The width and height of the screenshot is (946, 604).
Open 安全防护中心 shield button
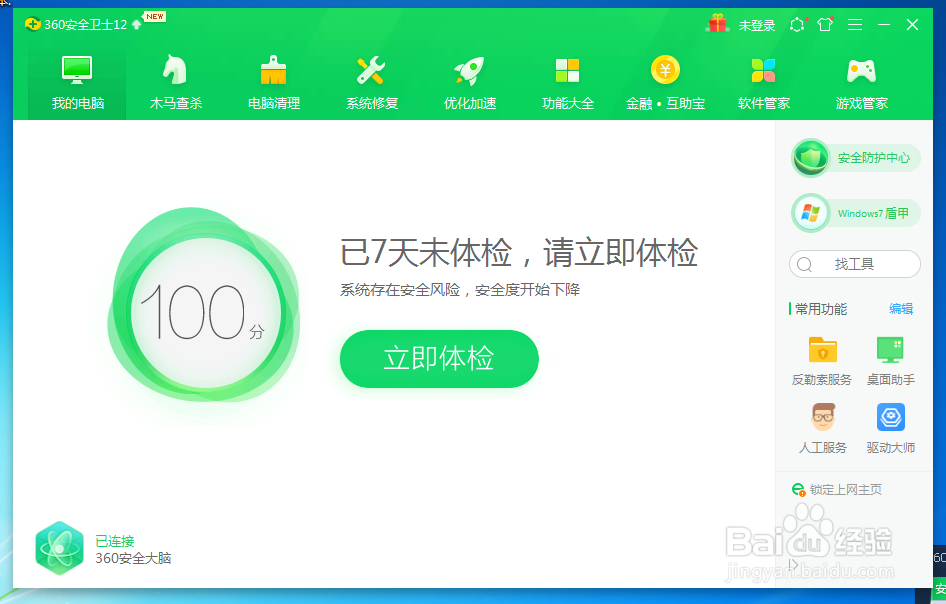click(x=856, y=158)
